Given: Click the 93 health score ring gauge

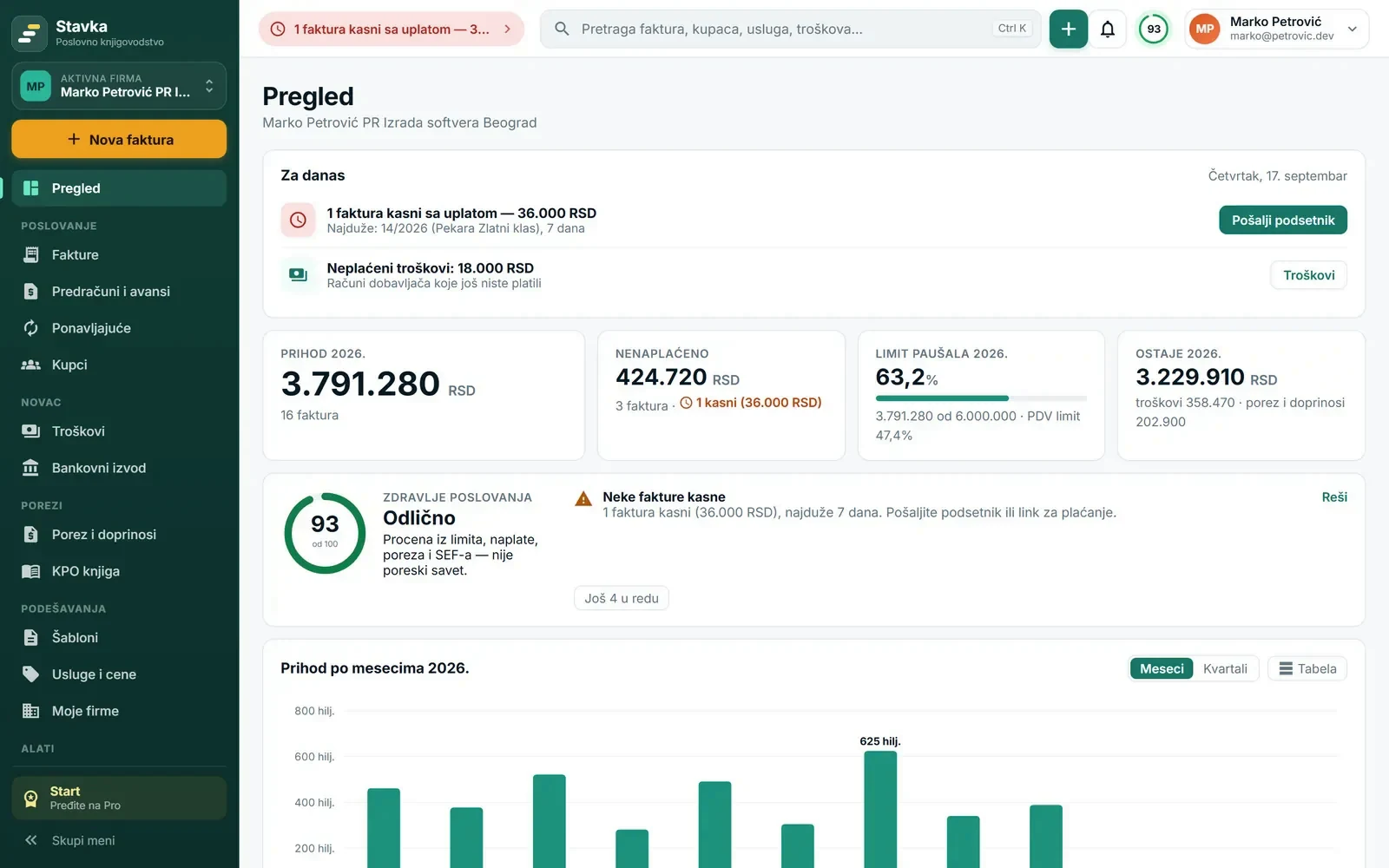Looking at the screenshot, I should click(325, 533).
